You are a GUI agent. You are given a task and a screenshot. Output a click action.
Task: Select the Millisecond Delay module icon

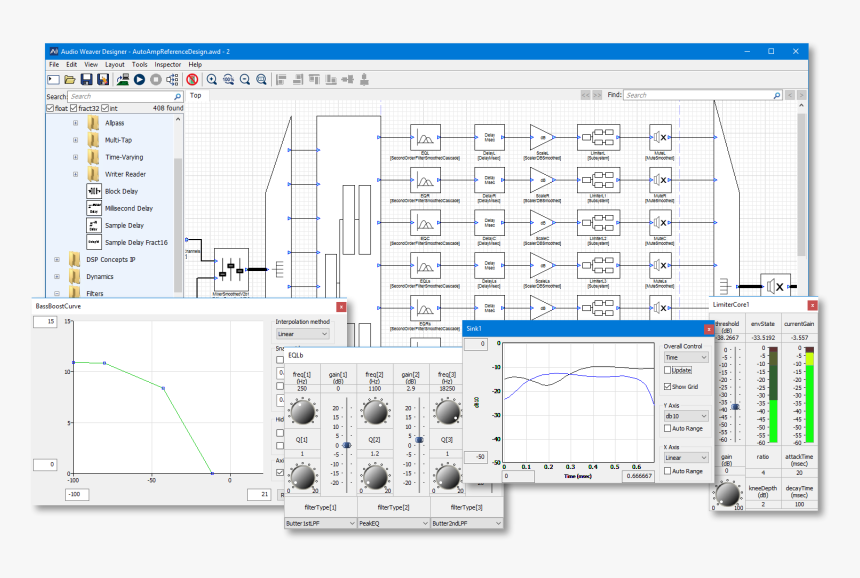(x=94, y=208)
